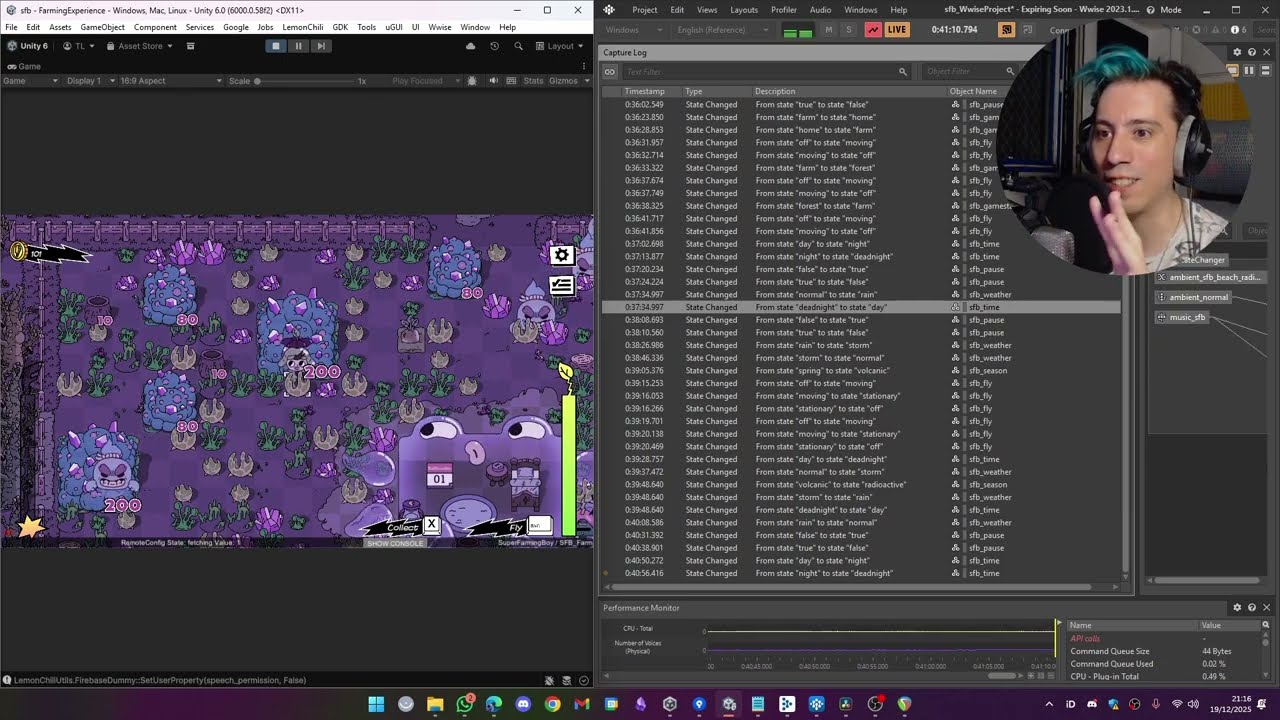Click the Capture Log Text Filter field
Image resolution: width=1280 pixels, height=720 pixels.
tap(765, 72)
